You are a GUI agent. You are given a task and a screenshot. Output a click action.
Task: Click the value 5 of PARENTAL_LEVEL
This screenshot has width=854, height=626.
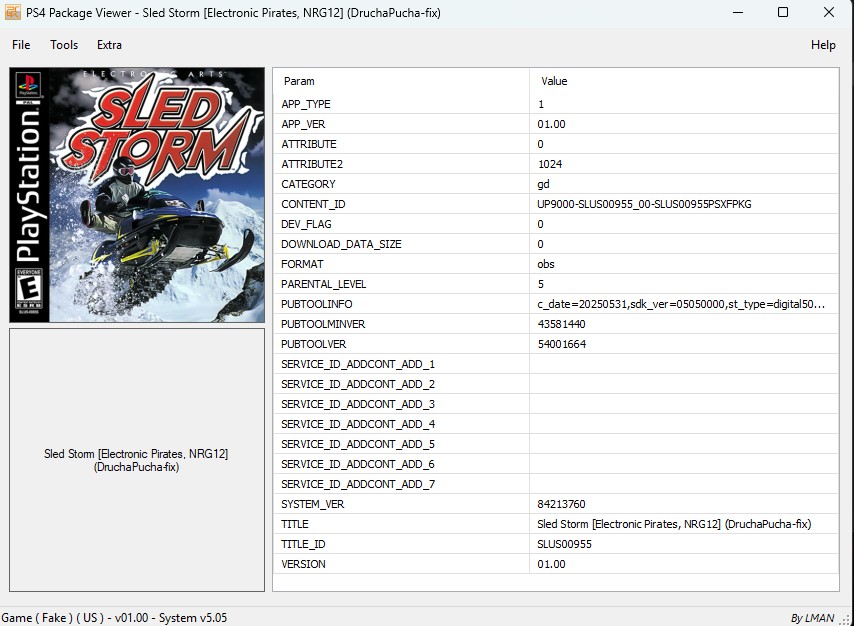(x=541, y=284)
